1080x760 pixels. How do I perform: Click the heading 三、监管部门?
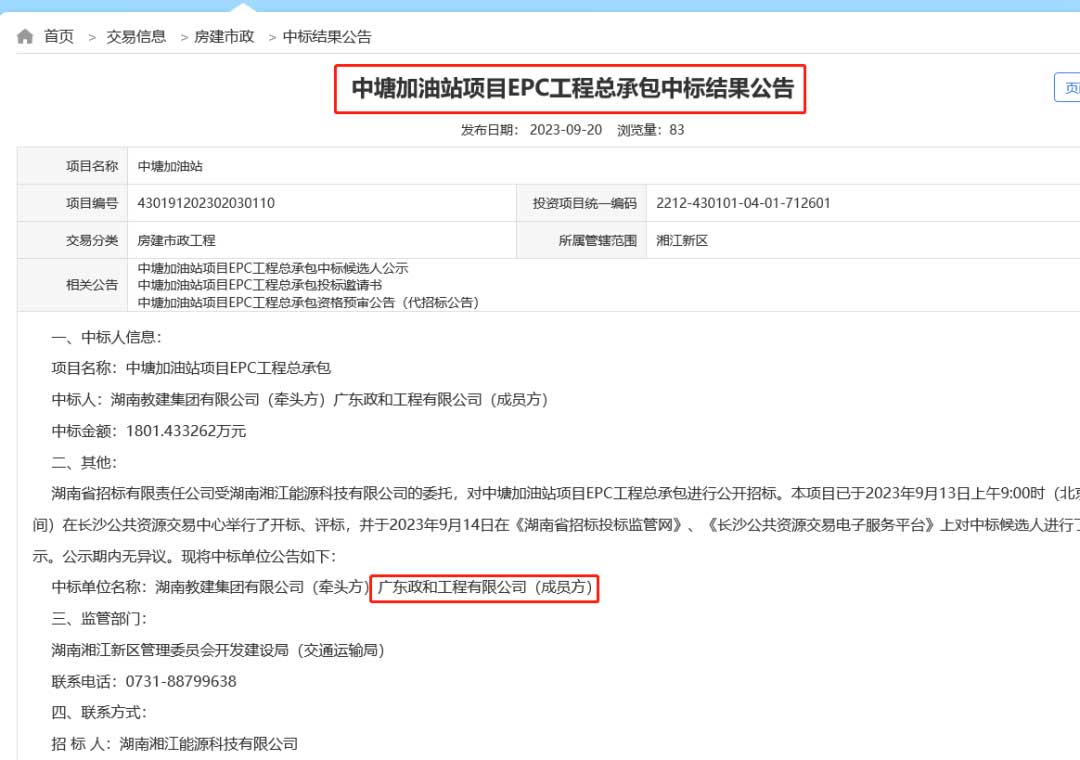[99, 618]
